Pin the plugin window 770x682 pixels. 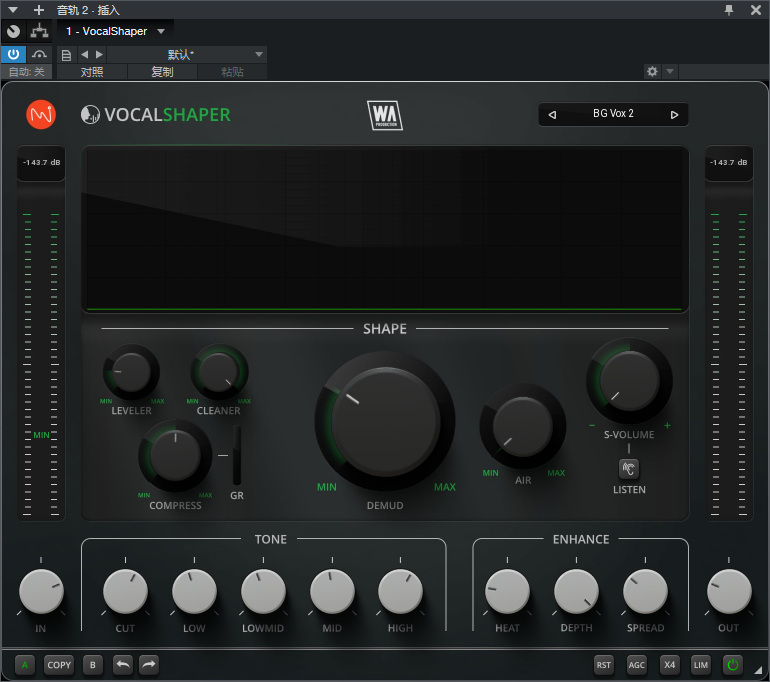(x=729, y=10)
